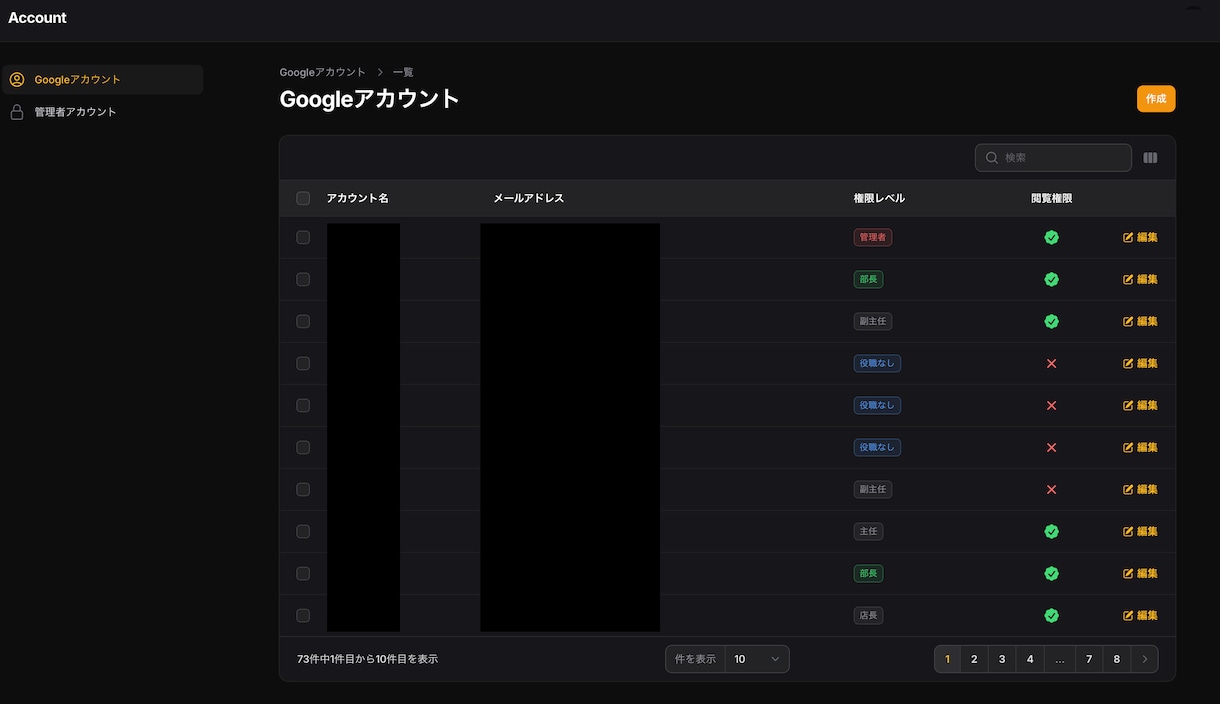
Task: Click green check icon in 店長 row
Action: point(1051,615)
